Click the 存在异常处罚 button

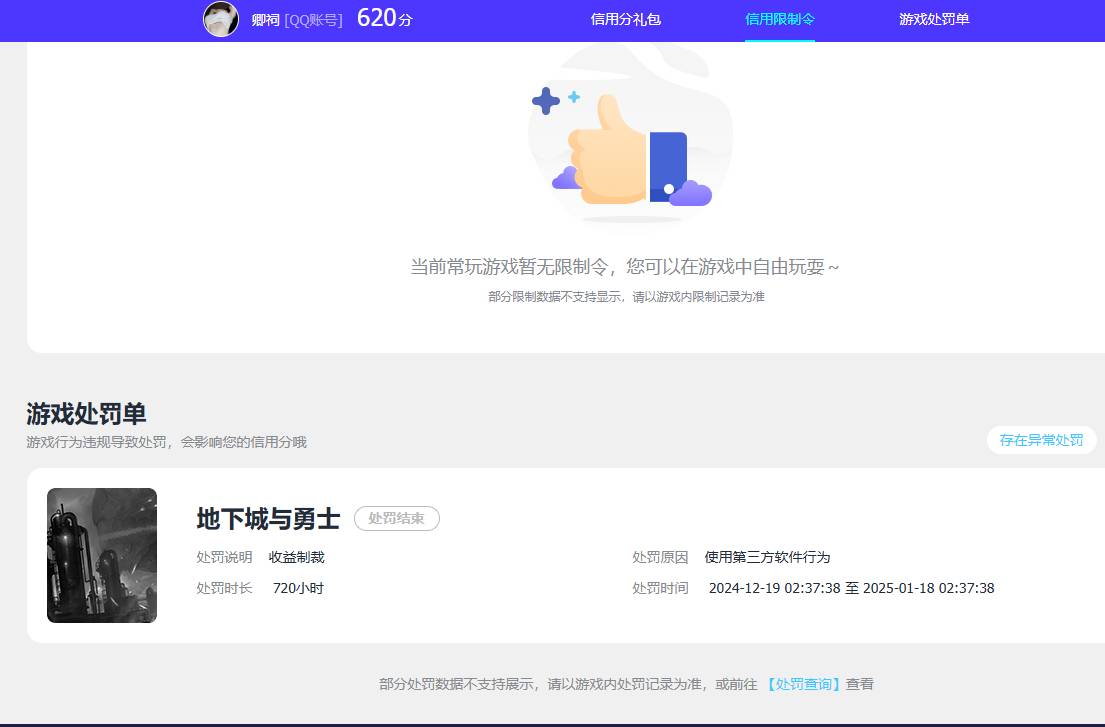coord(1041,440)
